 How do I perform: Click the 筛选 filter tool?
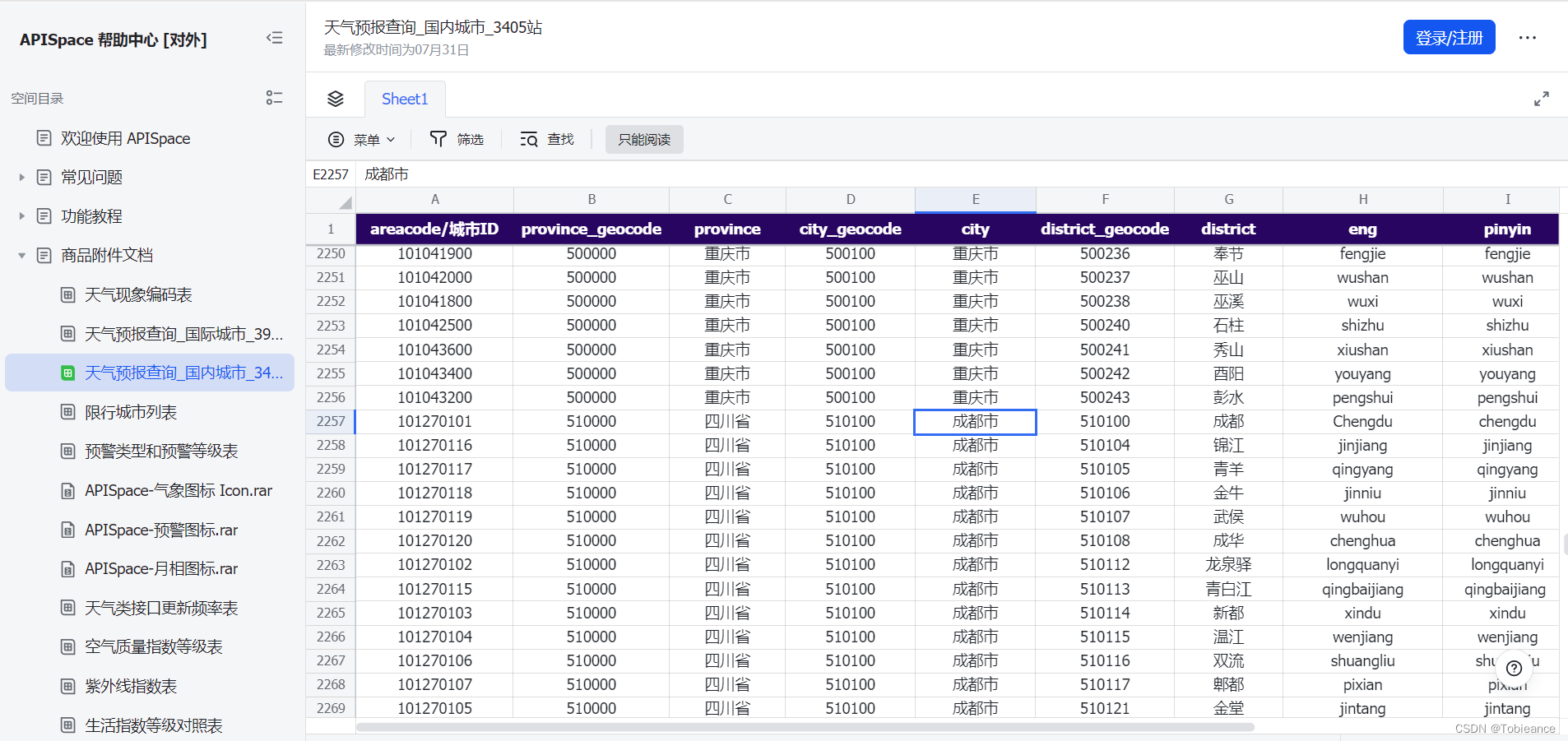coord(457,140)
